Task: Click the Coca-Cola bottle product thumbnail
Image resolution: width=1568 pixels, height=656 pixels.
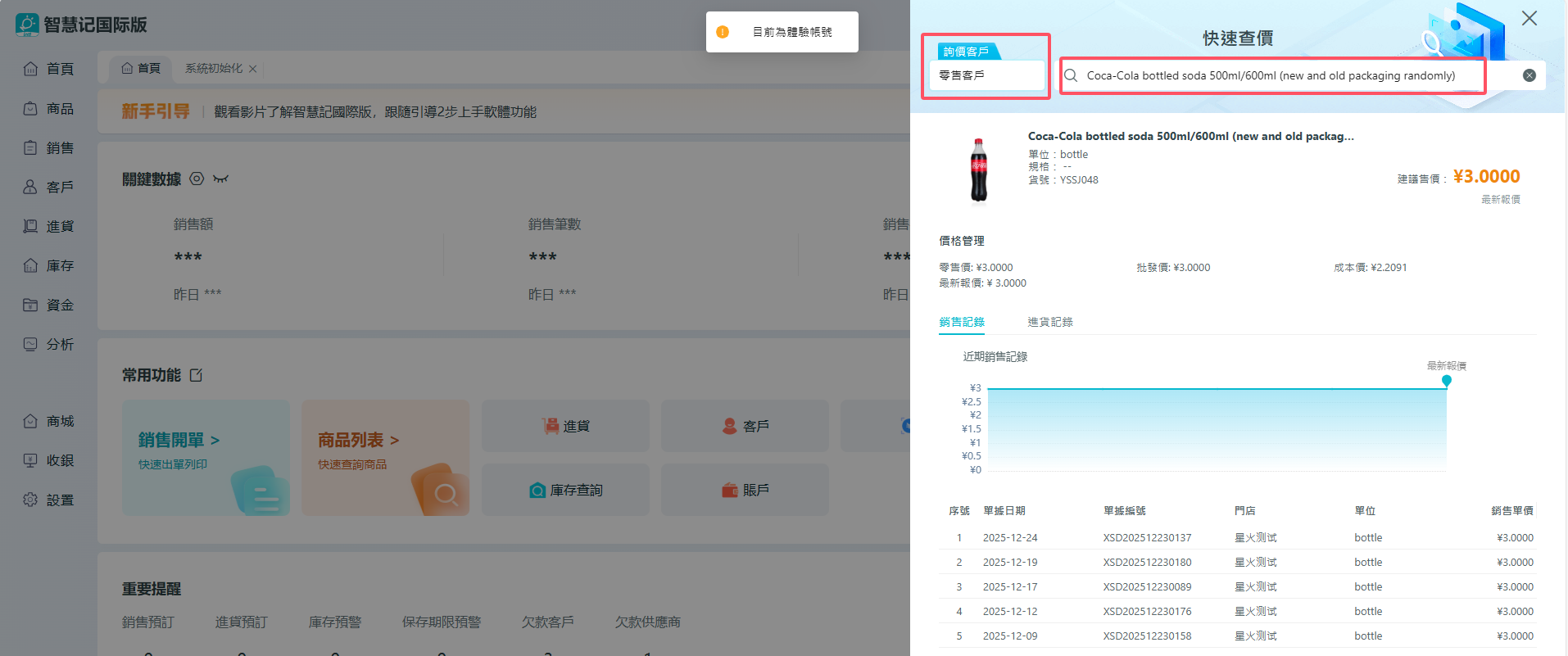Action: tap(979, 170)
